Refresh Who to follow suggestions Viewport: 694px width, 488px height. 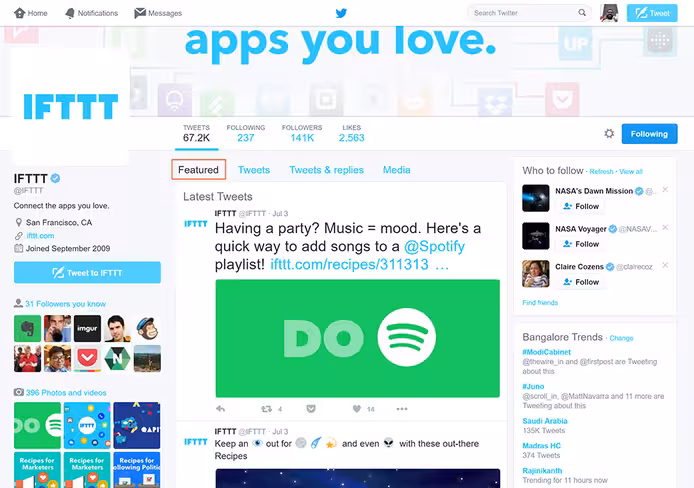click(x=601, y=172)
